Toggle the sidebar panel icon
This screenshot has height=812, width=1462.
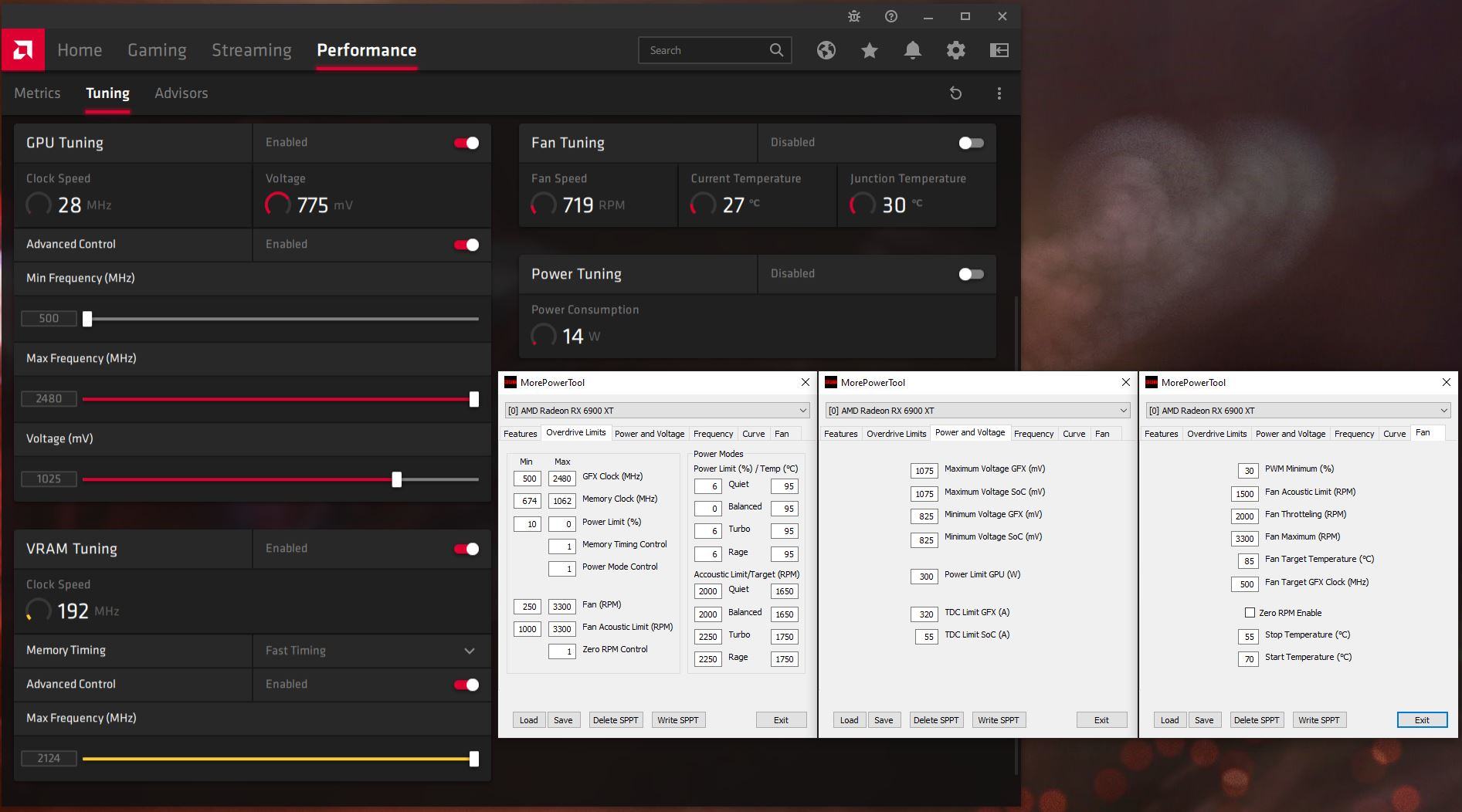[x=999, y=50]
